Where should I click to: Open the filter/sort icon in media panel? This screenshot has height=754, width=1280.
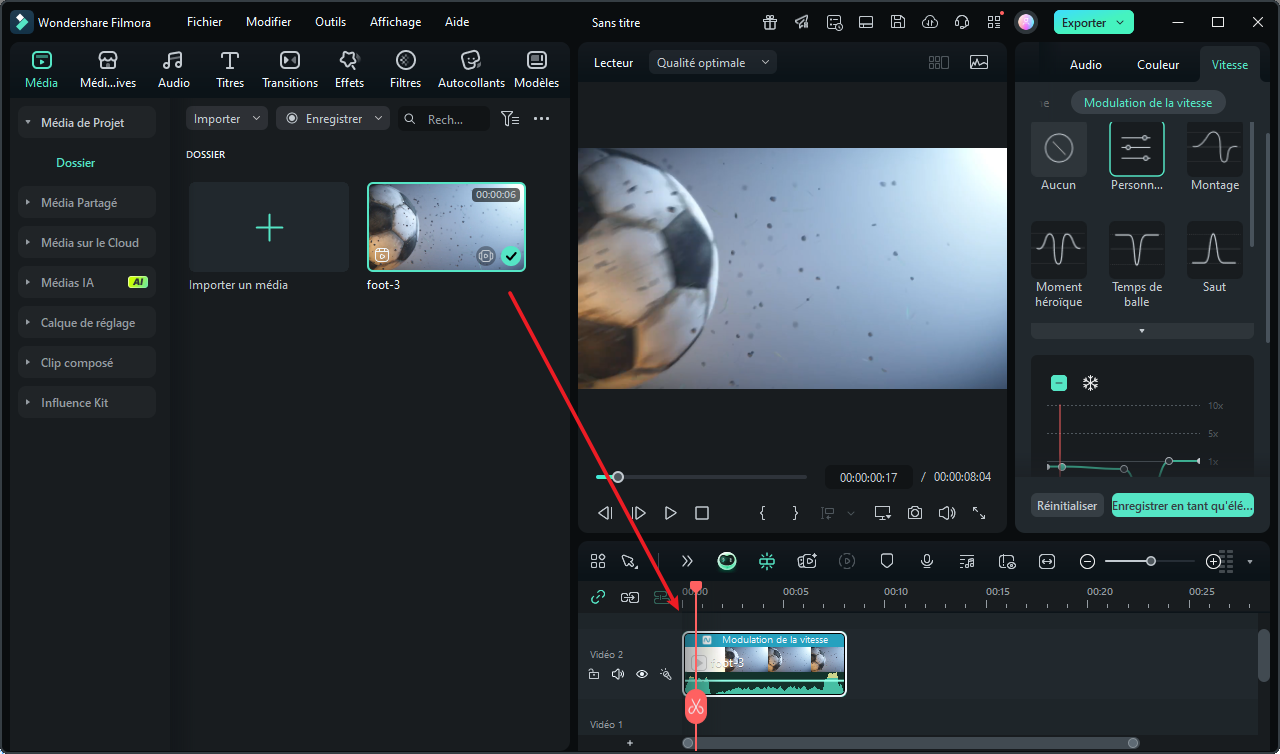(x=510, y=118)
